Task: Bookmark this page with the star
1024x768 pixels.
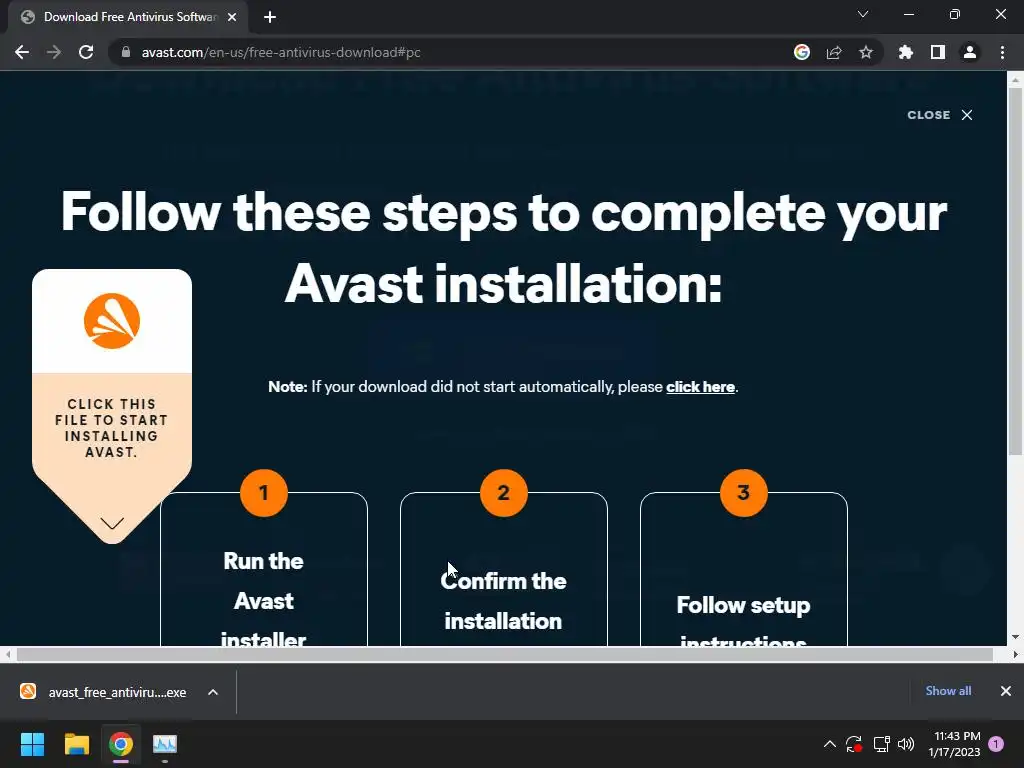Action: pyautogui.click(x=866, y=52)
